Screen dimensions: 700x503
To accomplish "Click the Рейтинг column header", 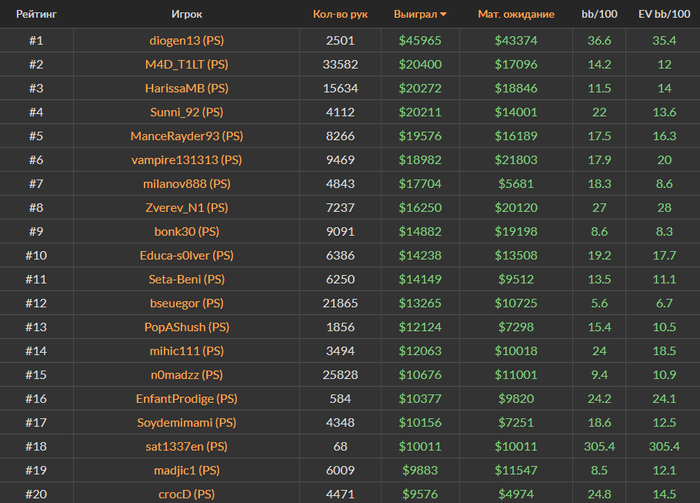I will tap(36, 14).
